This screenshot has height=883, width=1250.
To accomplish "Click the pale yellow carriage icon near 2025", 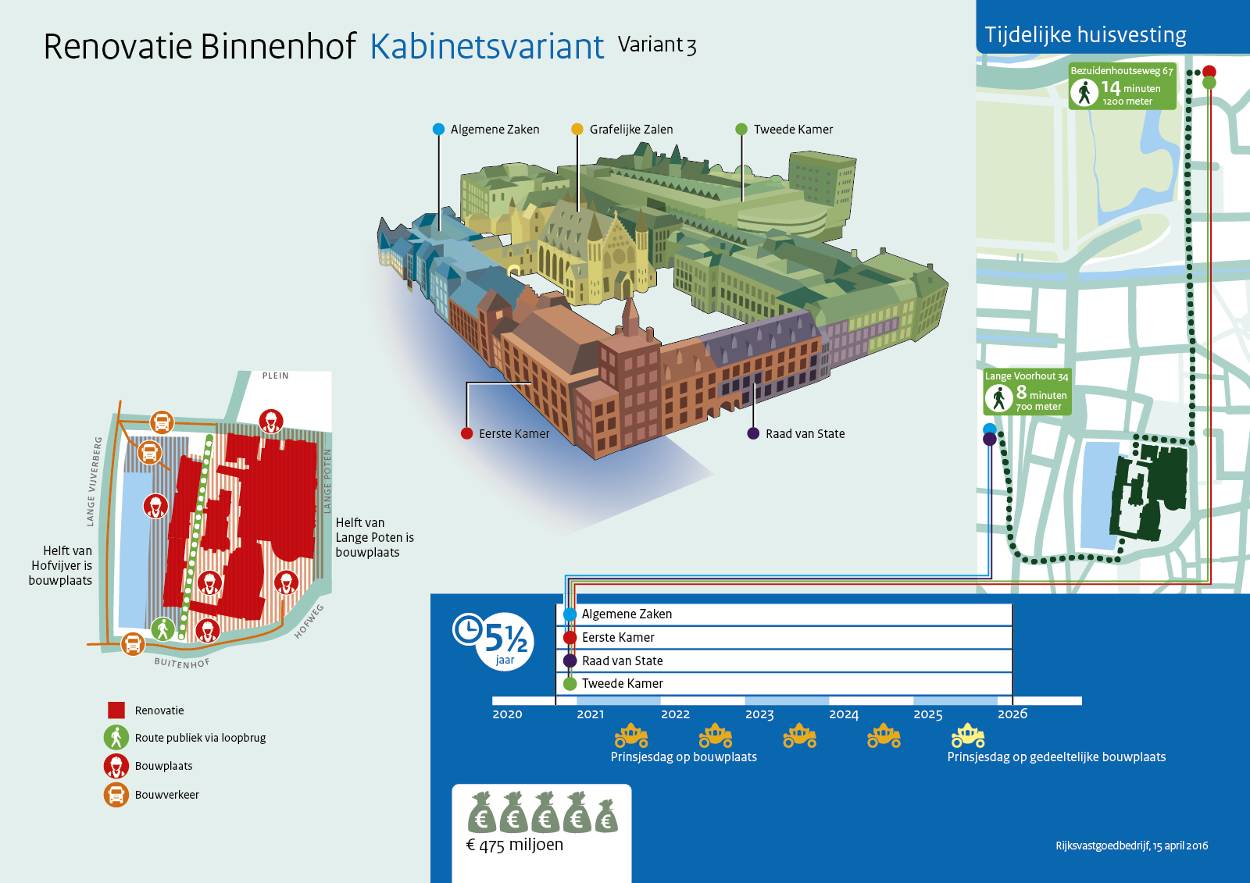I will [x=967, y=736].
